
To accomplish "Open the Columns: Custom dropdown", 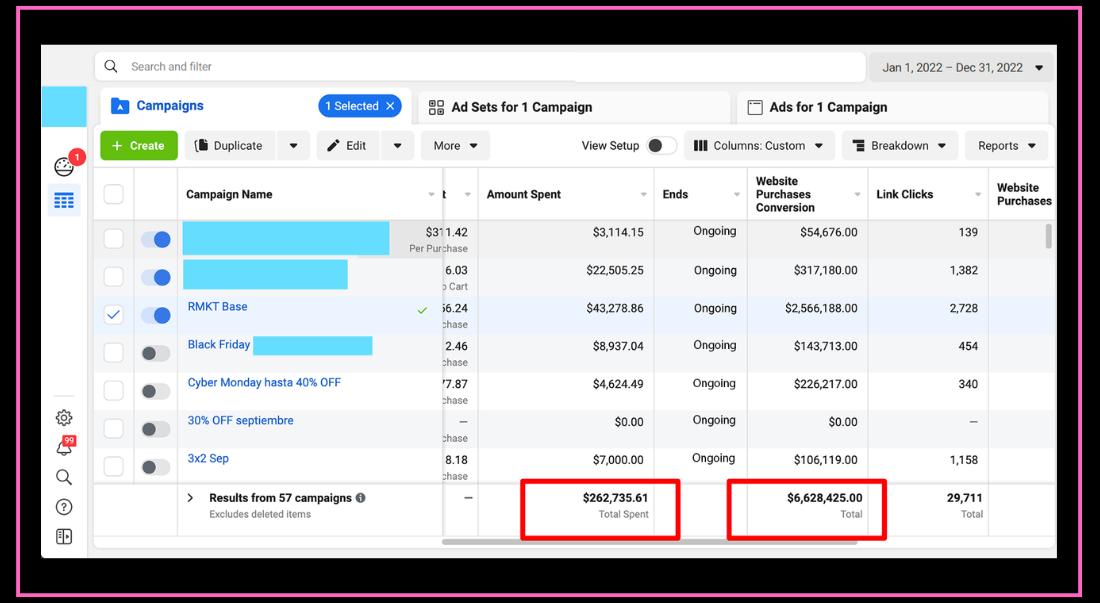I will [759, 146].
